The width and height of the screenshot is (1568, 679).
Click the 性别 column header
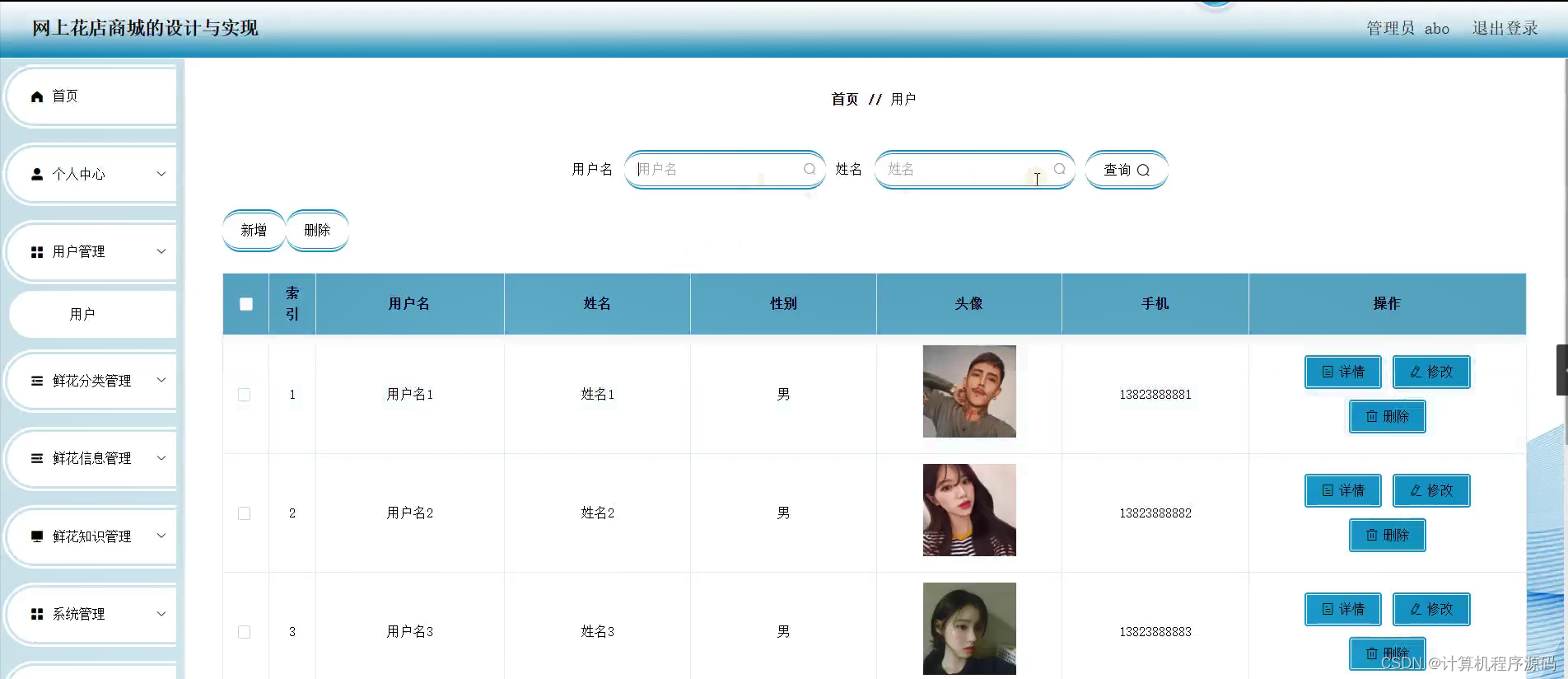[x=783, y=304]
